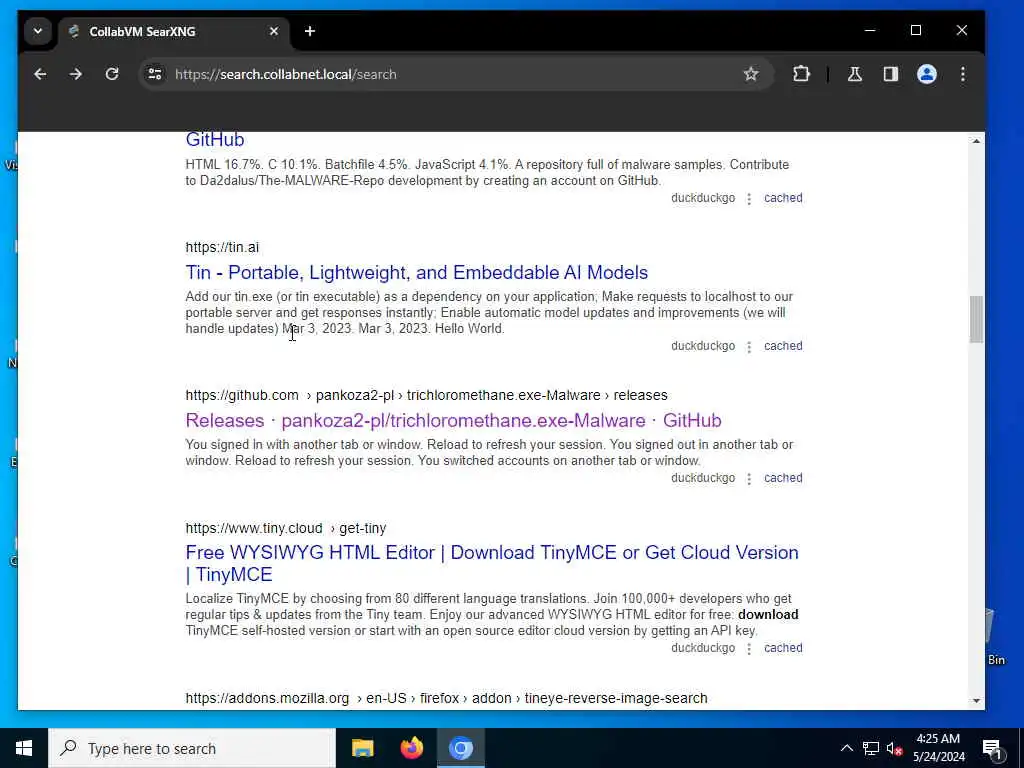
Task: Open the Chrome side panel
Action: [891, 74]
